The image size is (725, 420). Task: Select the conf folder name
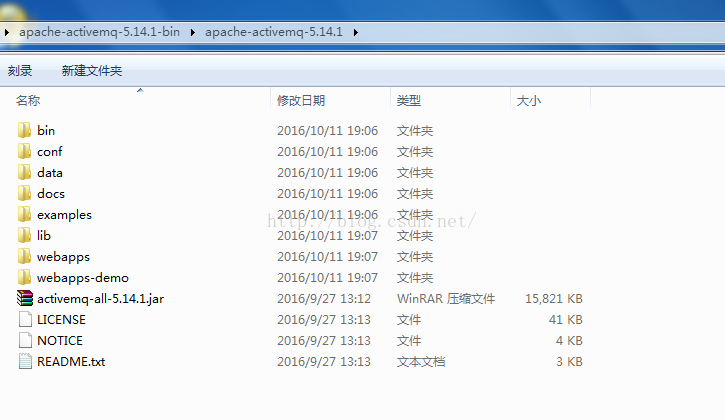point(49,151)
